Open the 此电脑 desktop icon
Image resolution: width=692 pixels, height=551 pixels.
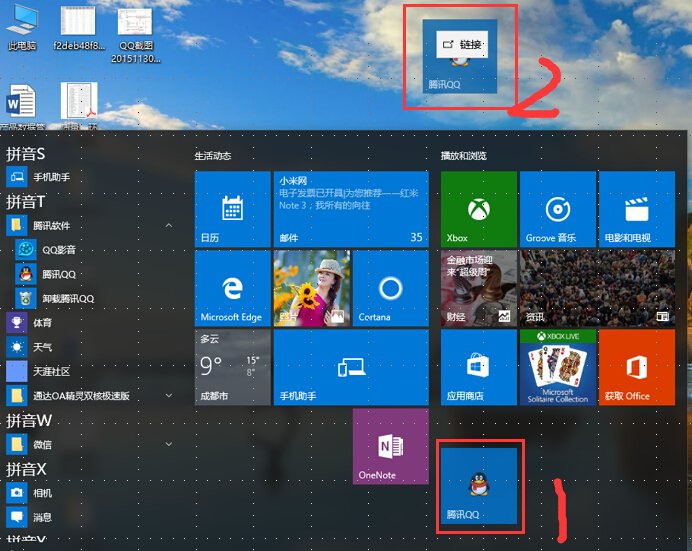[x=22, y=26]
